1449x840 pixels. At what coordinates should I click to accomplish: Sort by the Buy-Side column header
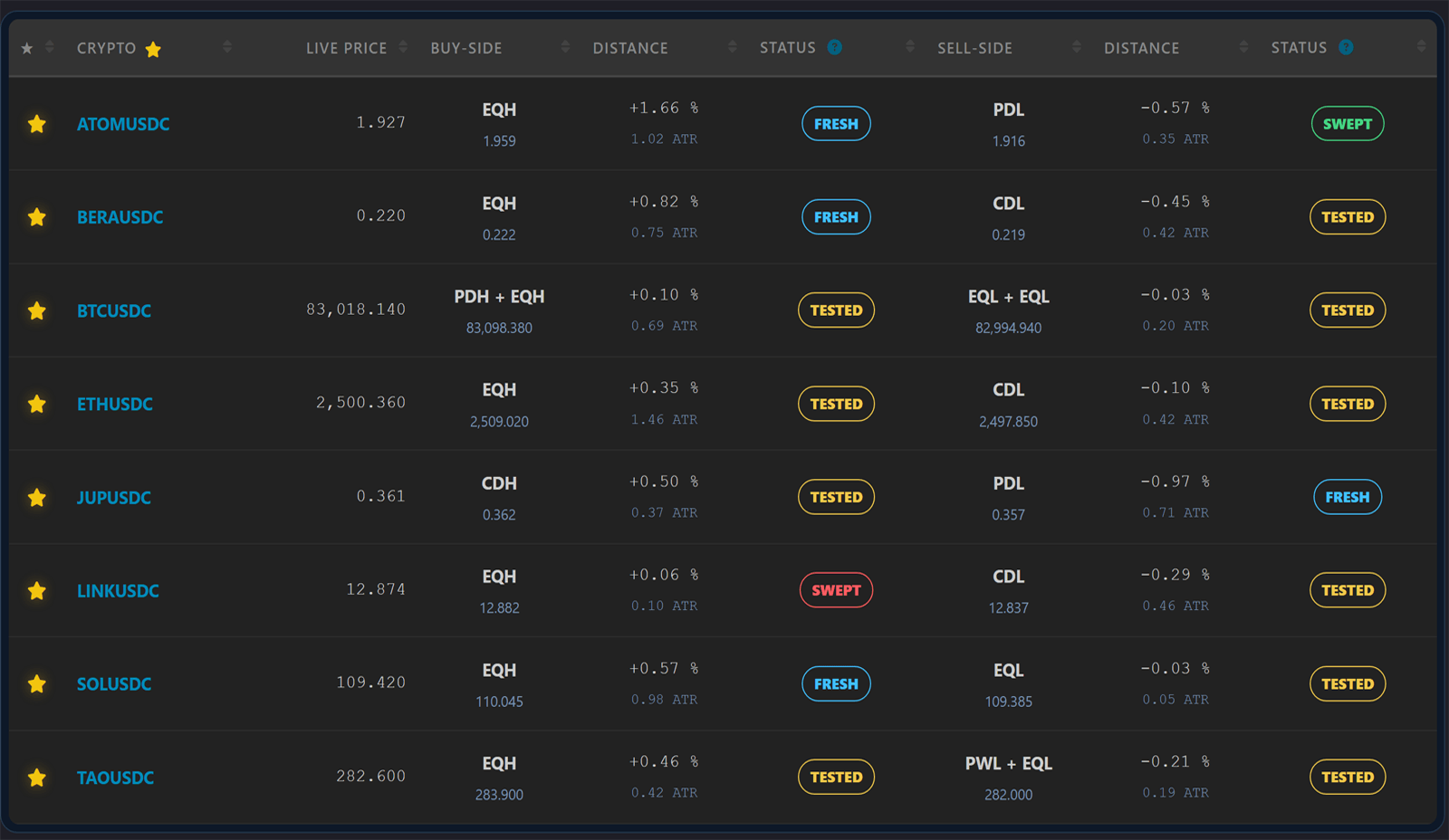466,48
